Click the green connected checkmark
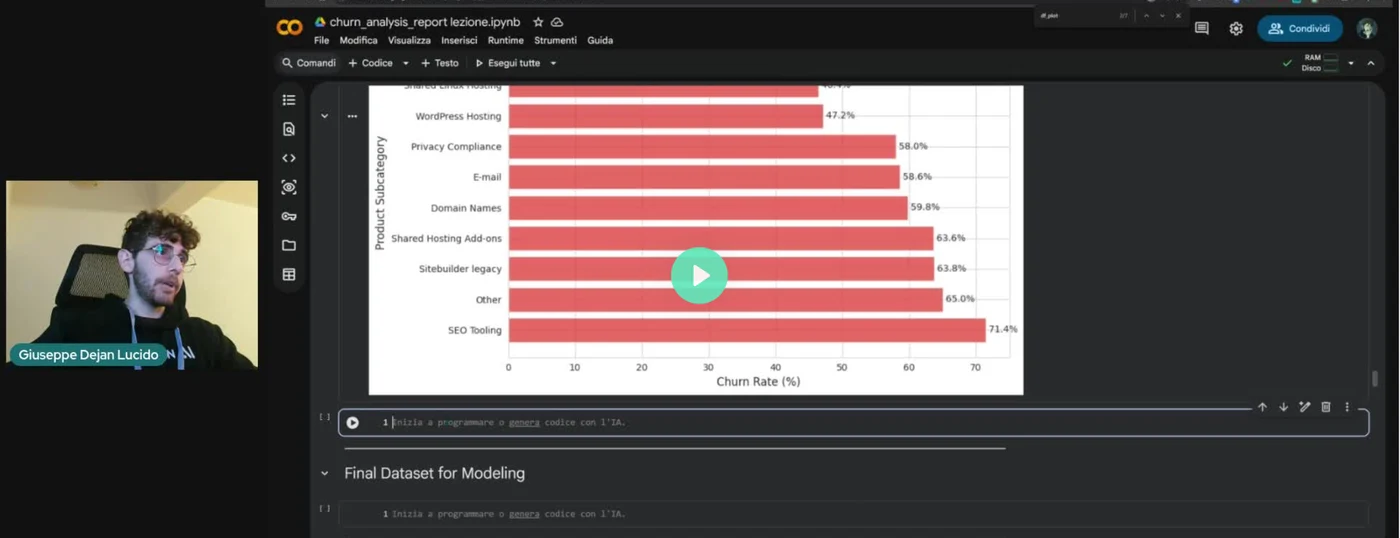 (x=1287, y=63)
